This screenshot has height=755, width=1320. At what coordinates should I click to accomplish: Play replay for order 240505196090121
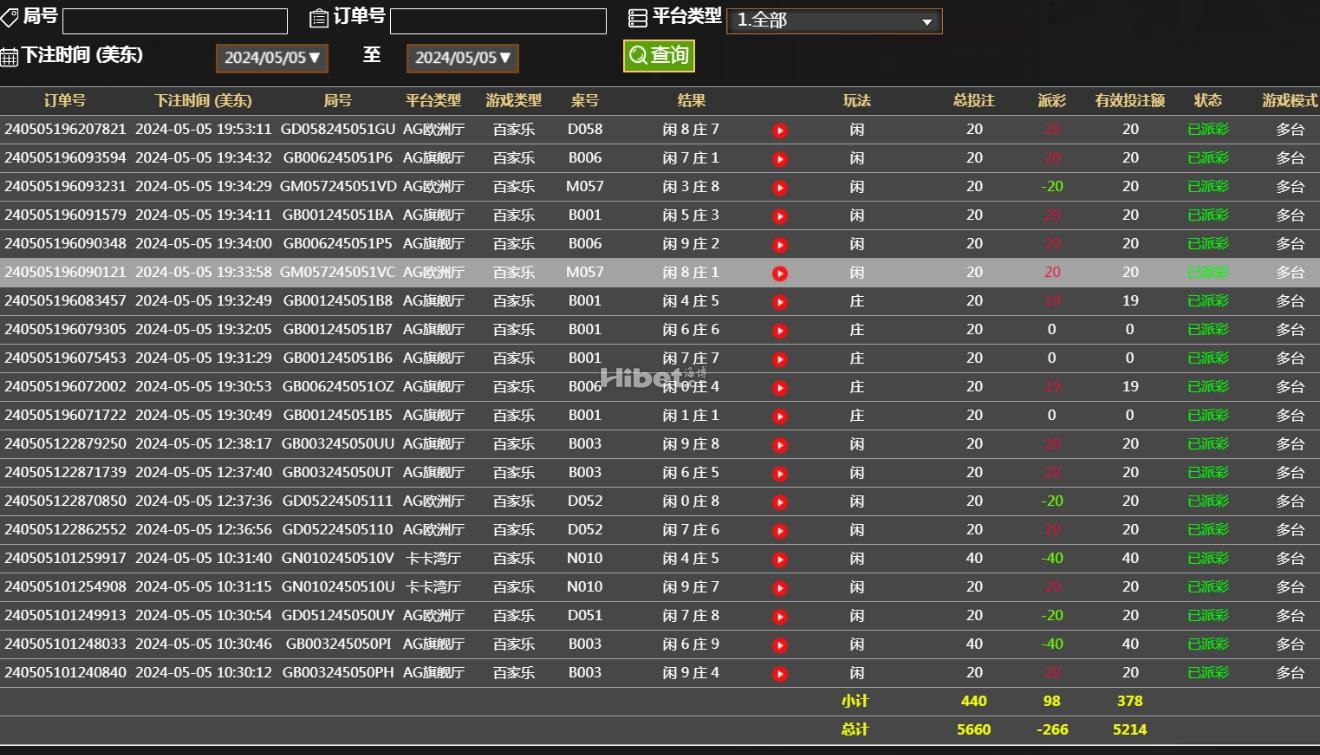coord(780,273)
